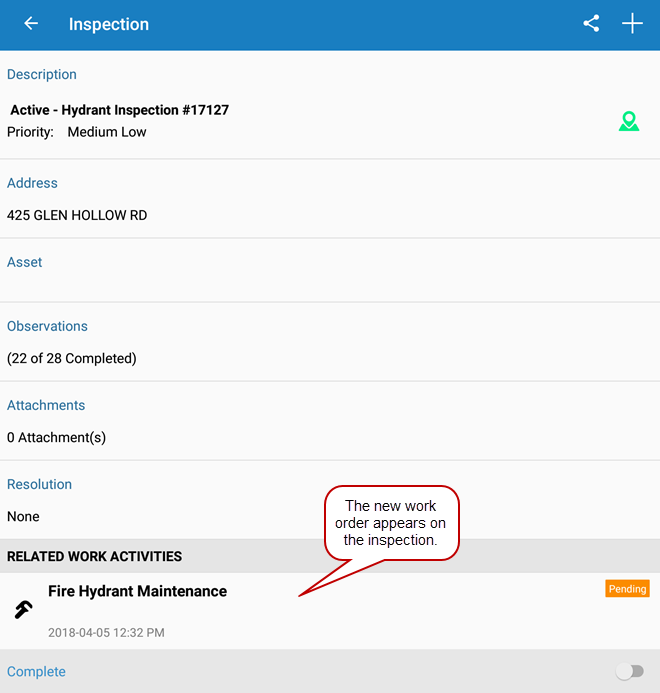The height and width of the screenshot is (693, 660).
Task: Open the Resolution section
Action: tap(40, 484)
